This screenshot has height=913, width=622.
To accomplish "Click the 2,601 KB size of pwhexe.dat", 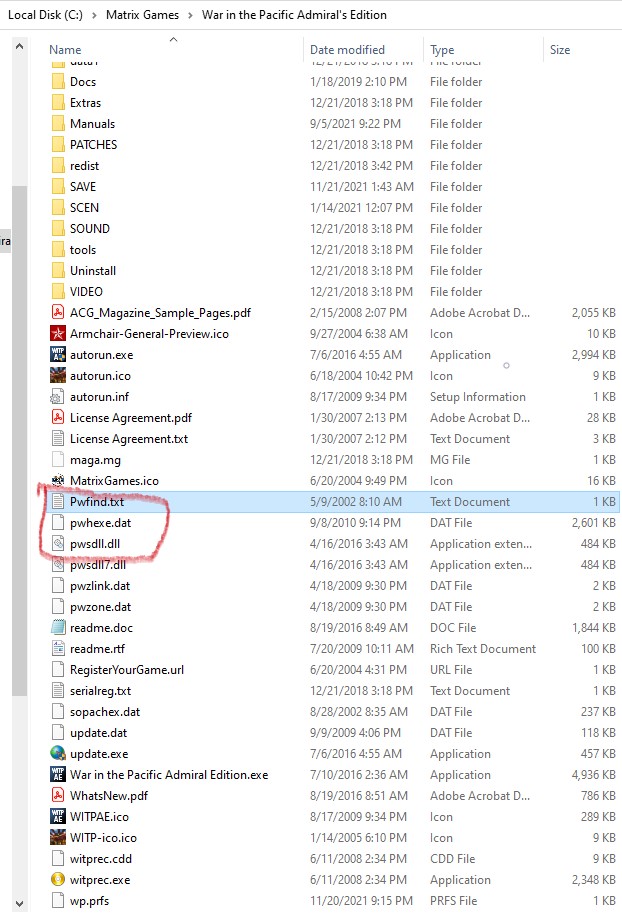I will click(593, 522).
